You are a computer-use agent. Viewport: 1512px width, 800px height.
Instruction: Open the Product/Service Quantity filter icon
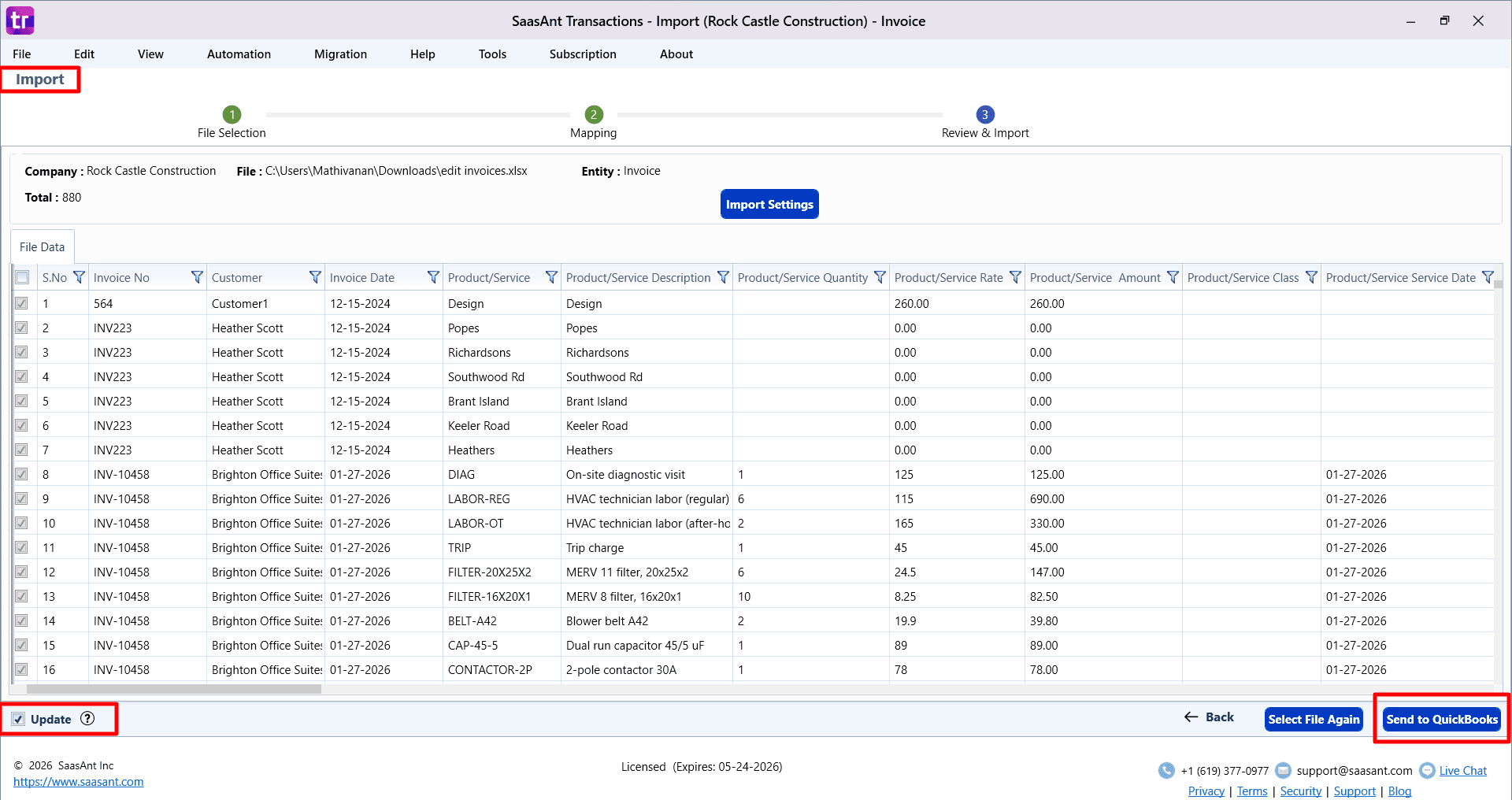click(880, 277)
